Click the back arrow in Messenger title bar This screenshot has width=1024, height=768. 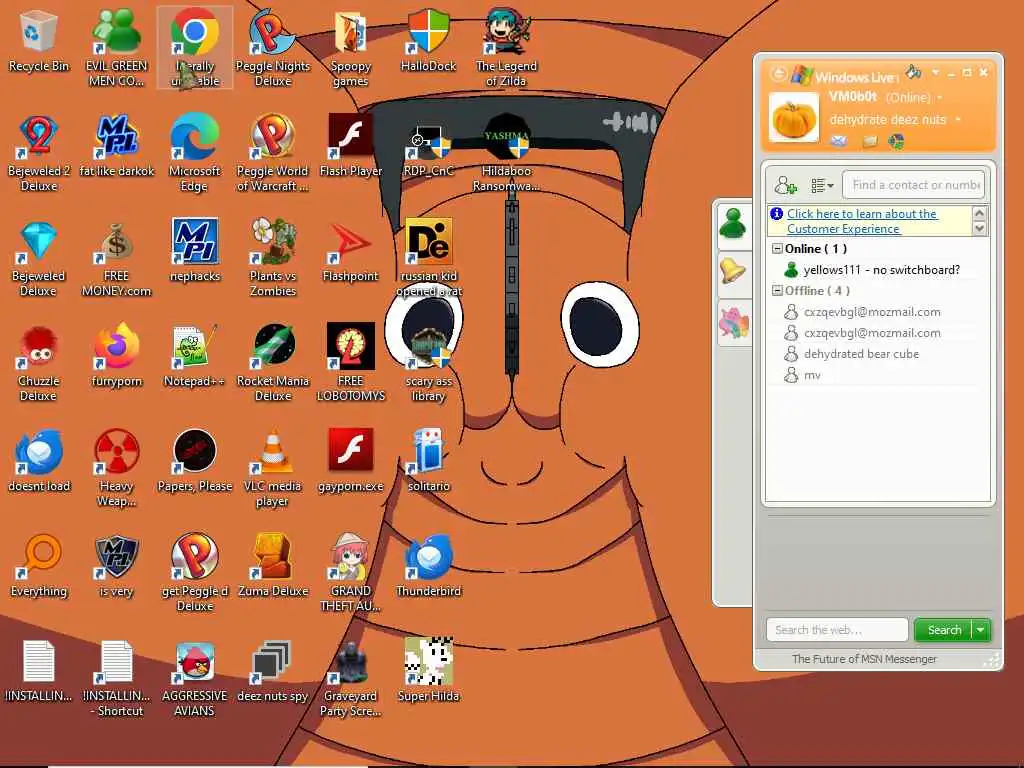point(778,73)
